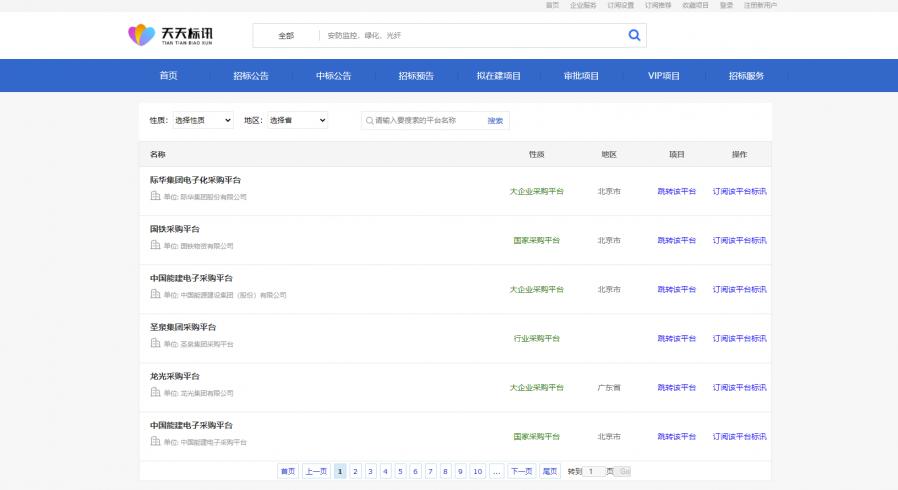898x490 pixels.
Task: Select 拟在建项目 from the main menu
Action: [x=498, y=76]
